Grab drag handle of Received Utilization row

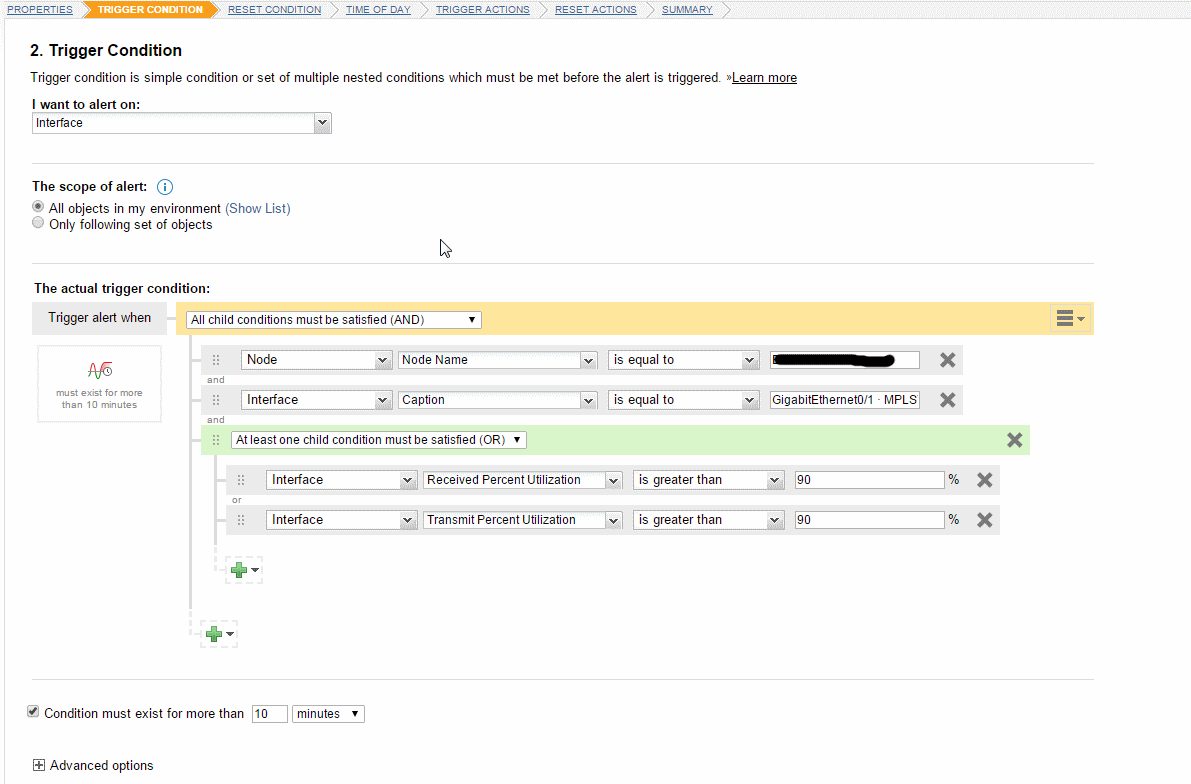(241, 480)
